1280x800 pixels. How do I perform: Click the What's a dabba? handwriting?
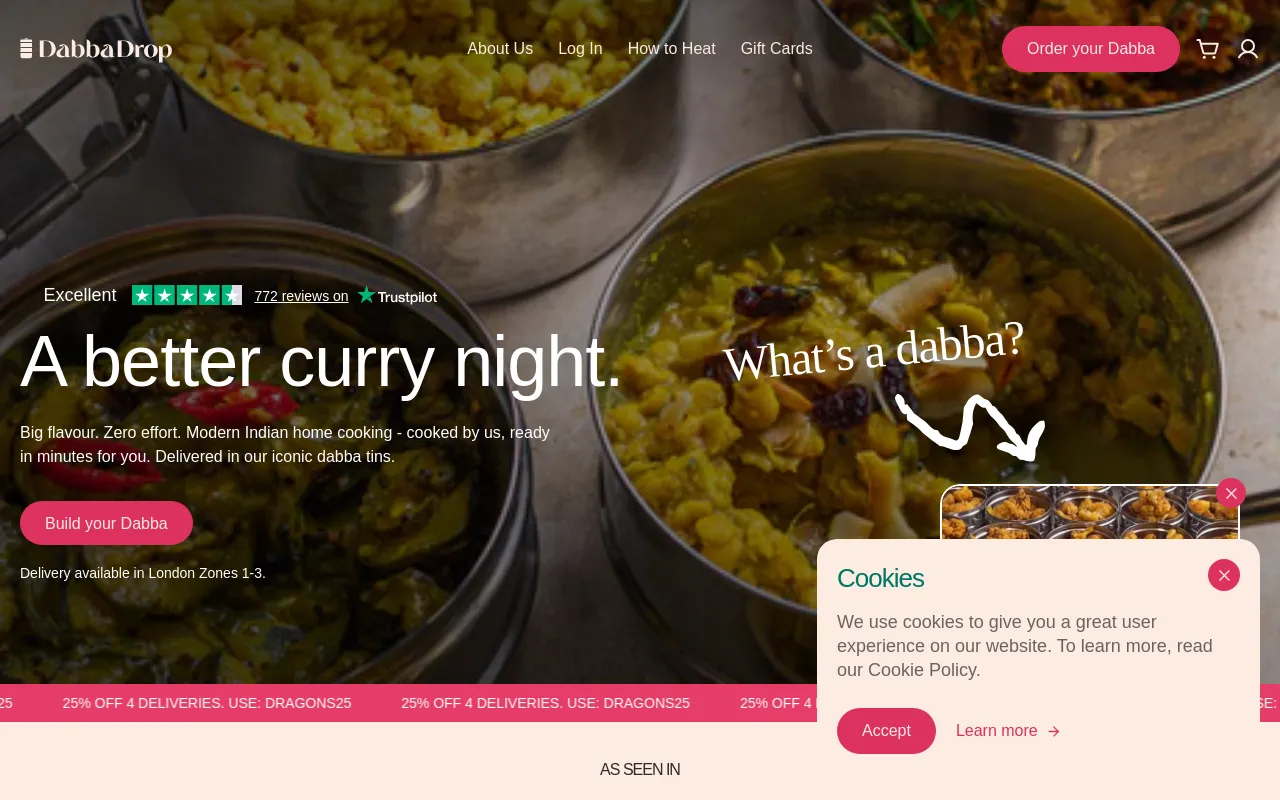click(874, 352)
